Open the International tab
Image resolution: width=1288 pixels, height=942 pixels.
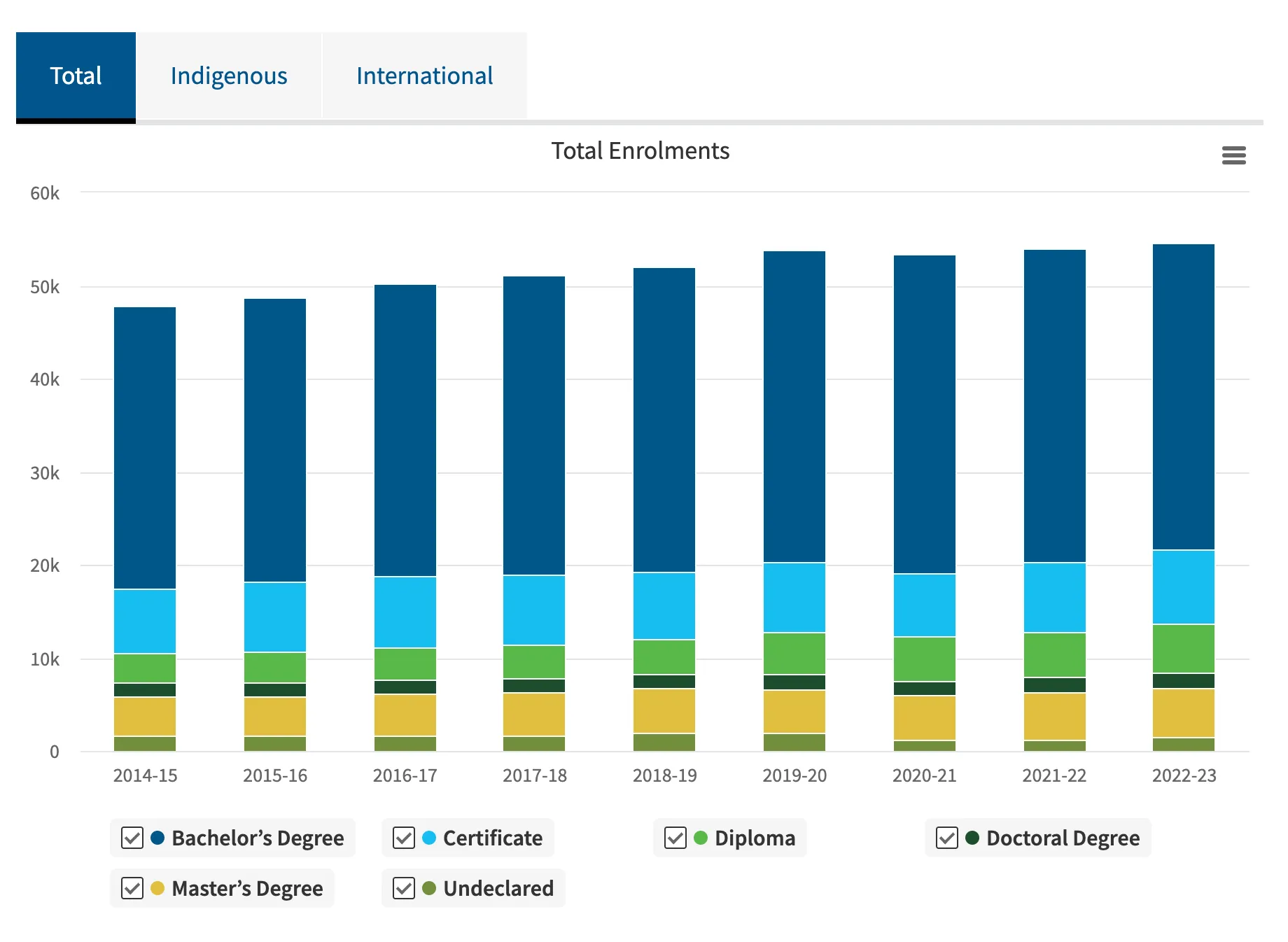pos(424,76)
